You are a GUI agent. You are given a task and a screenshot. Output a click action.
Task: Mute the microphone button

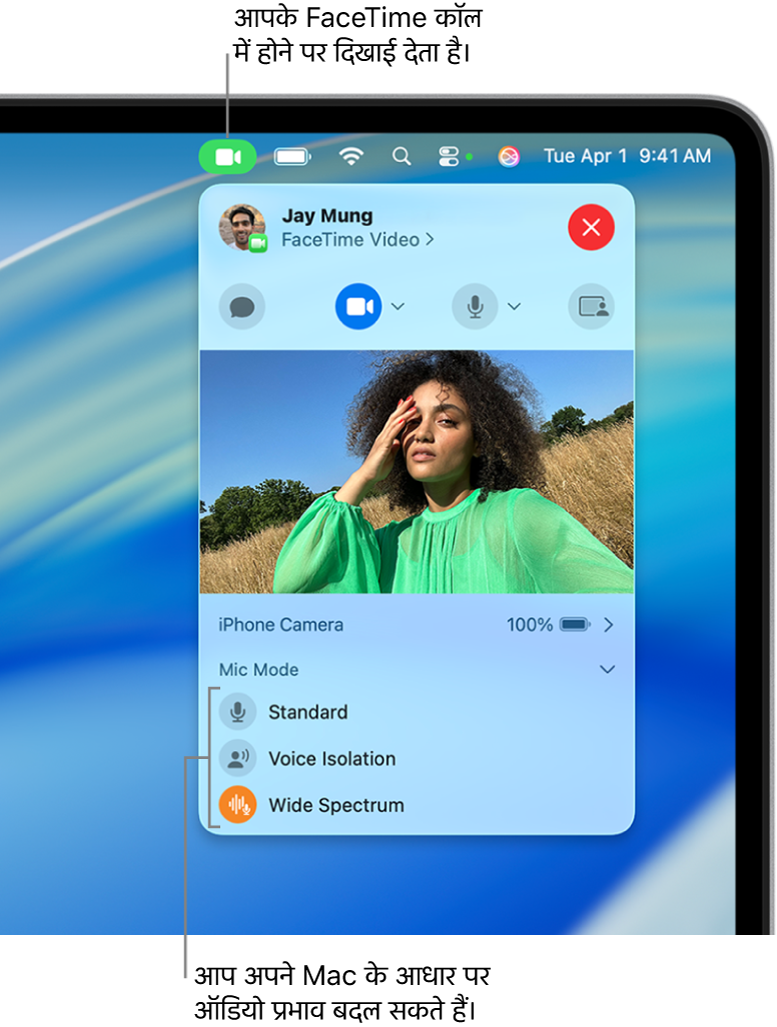point(475,306)
